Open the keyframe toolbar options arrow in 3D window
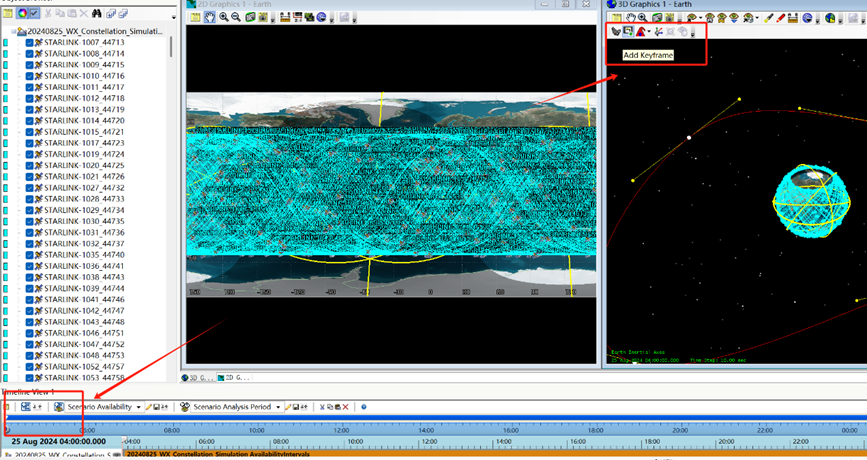Image resolution: width=867 pixels, height=460 pixels. click(x=693, y=34)
